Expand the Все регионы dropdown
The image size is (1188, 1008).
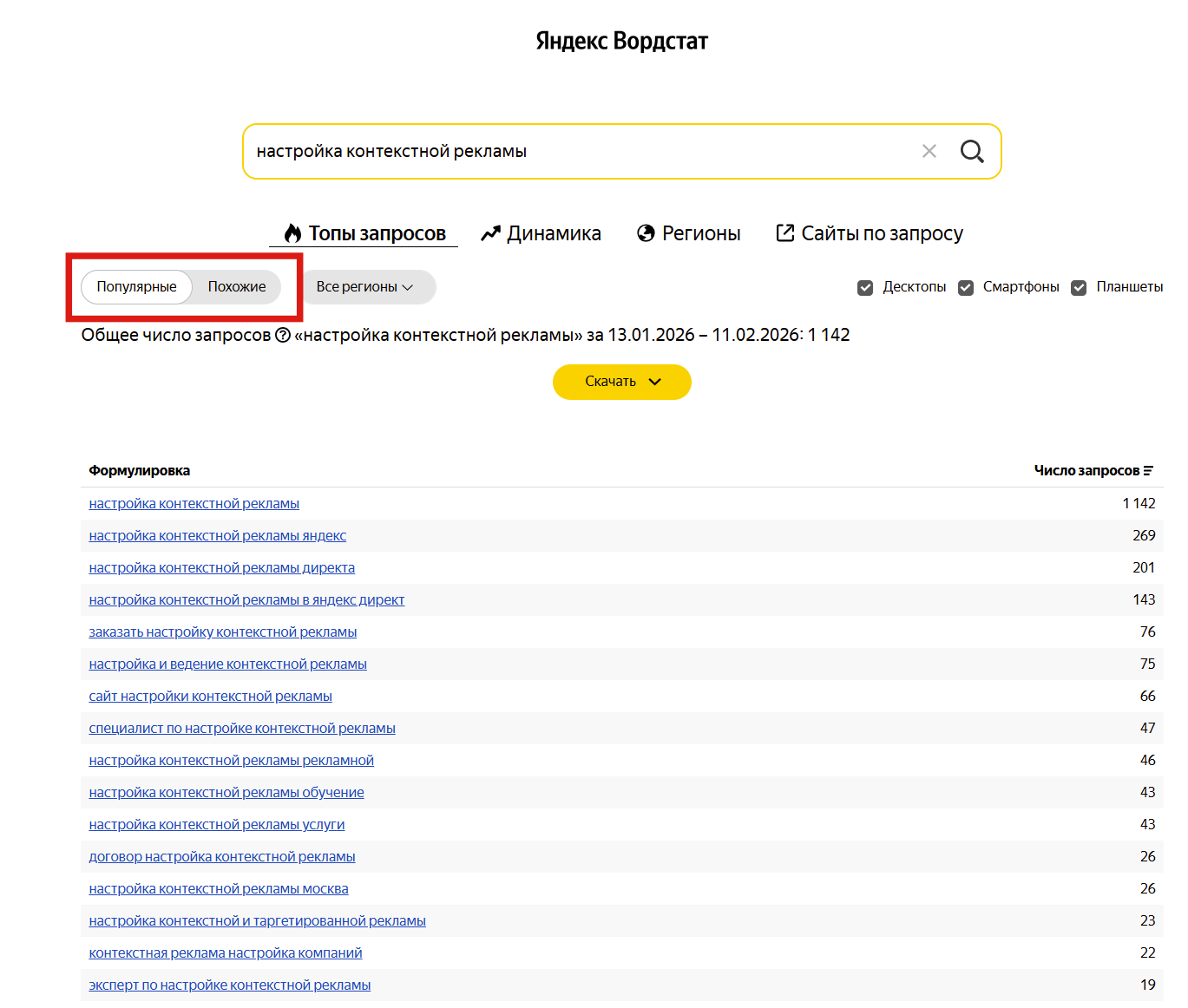click(366, 287)
